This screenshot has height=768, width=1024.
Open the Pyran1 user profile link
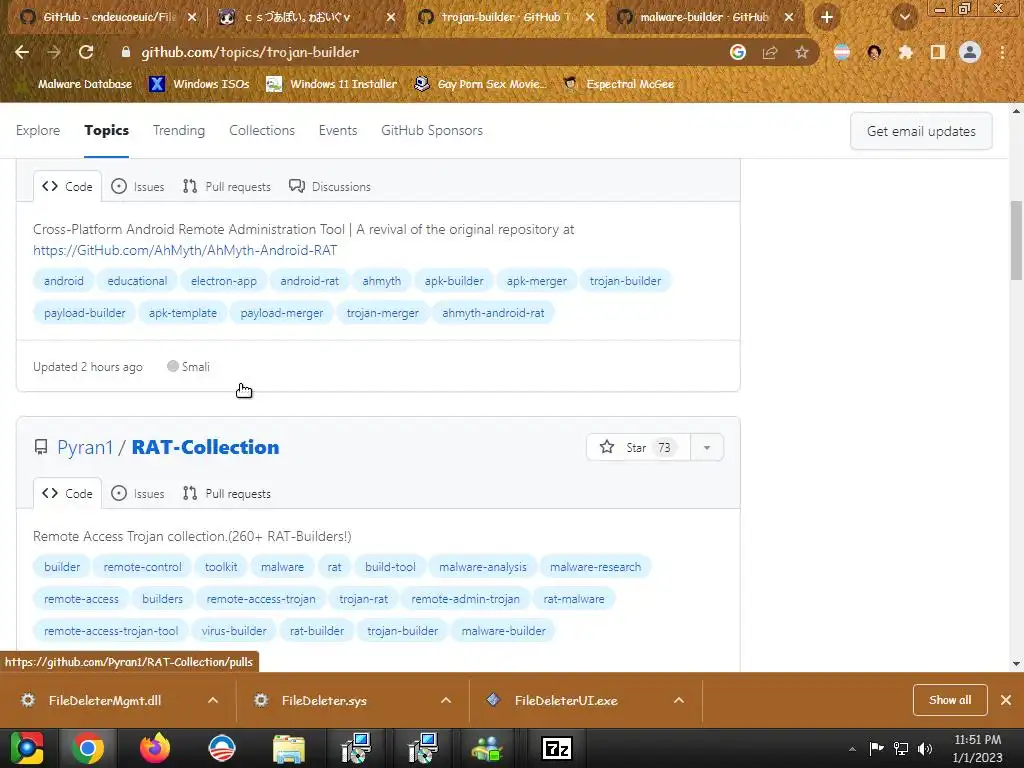click(x=85, y=447)
